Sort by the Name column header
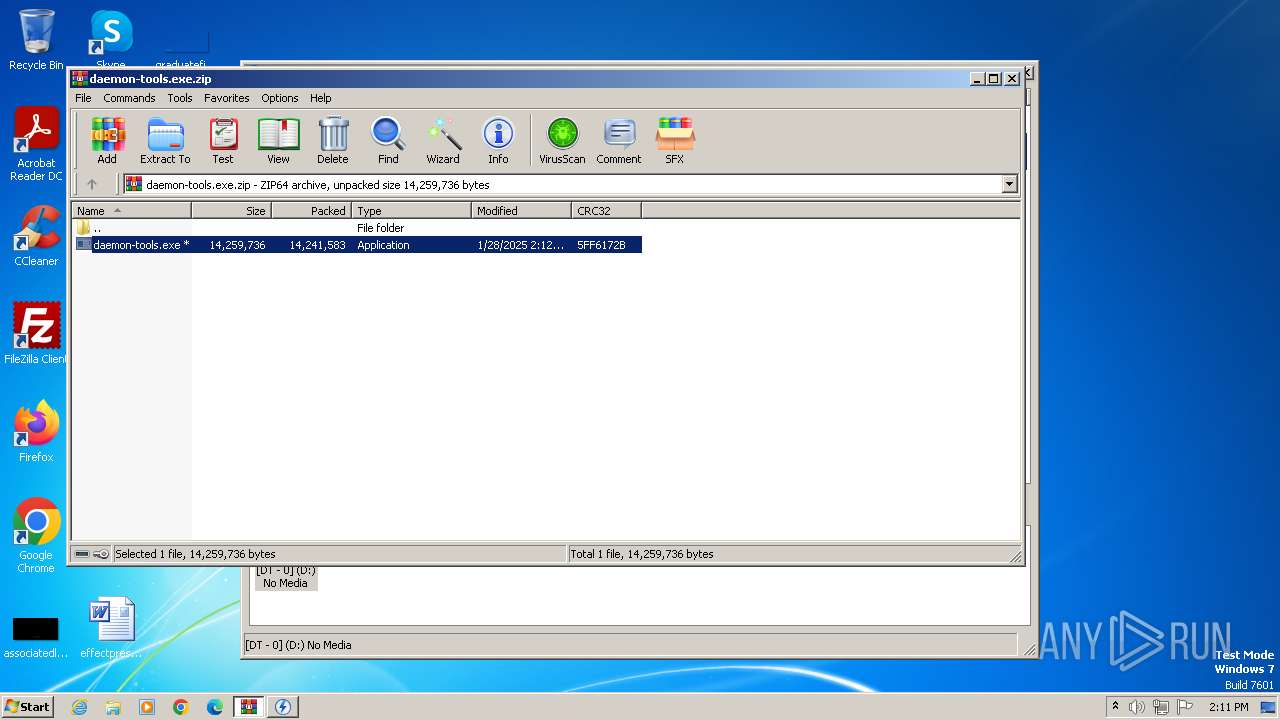The width and height of the screenshot is (1280, 720). (131, 210)
